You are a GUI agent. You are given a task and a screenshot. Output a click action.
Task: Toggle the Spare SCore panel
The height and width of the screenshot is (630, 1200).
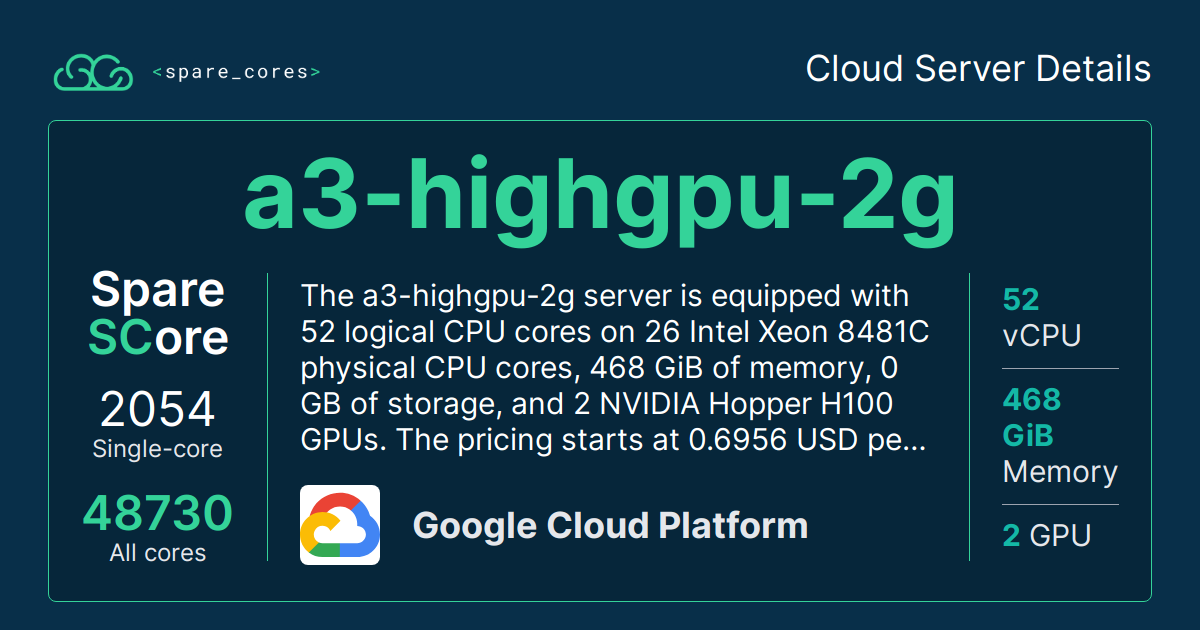[x=157, y=315]
